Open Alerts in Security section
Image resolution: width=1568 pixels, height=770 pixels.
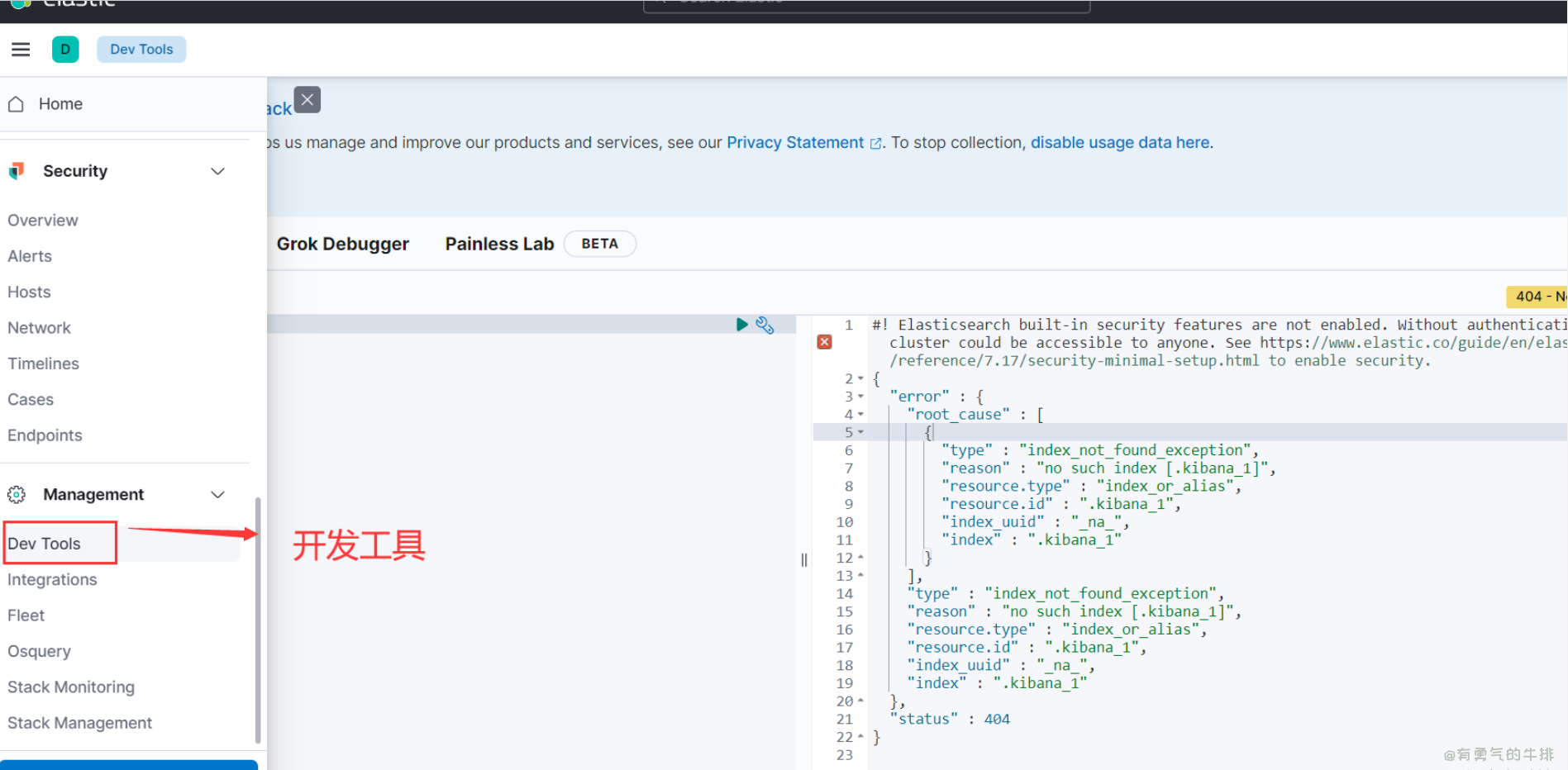click(x=30, y=256)
